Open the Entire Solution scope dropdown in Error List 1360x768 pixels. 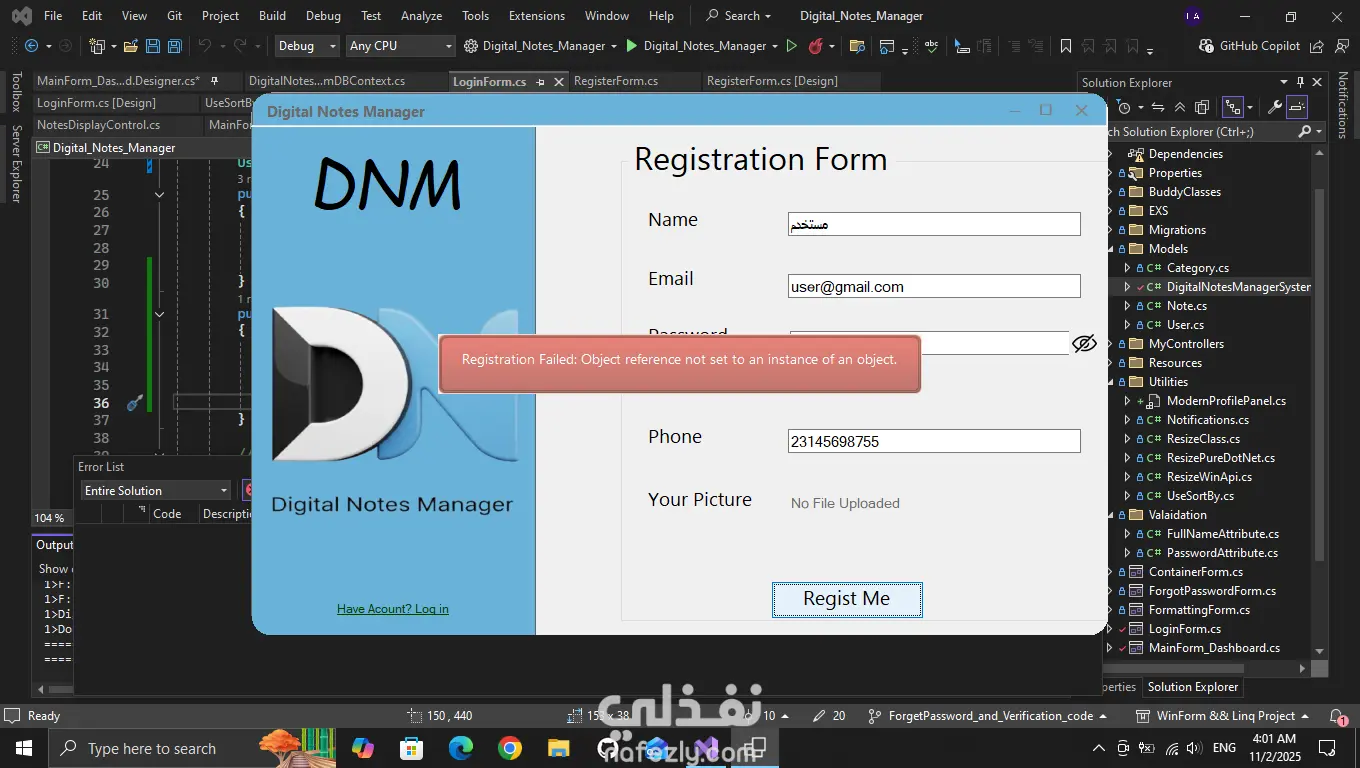[157, 491]
